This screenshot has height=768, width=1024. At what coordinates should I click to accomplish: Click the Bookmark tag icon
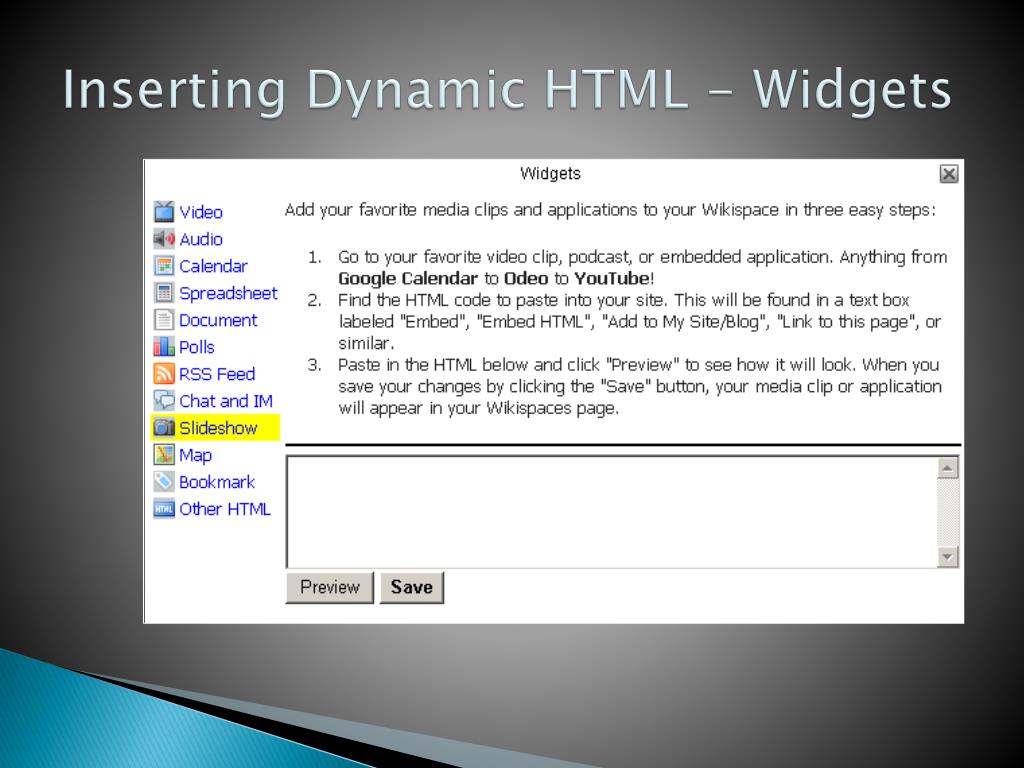click(x=164, y=481)
